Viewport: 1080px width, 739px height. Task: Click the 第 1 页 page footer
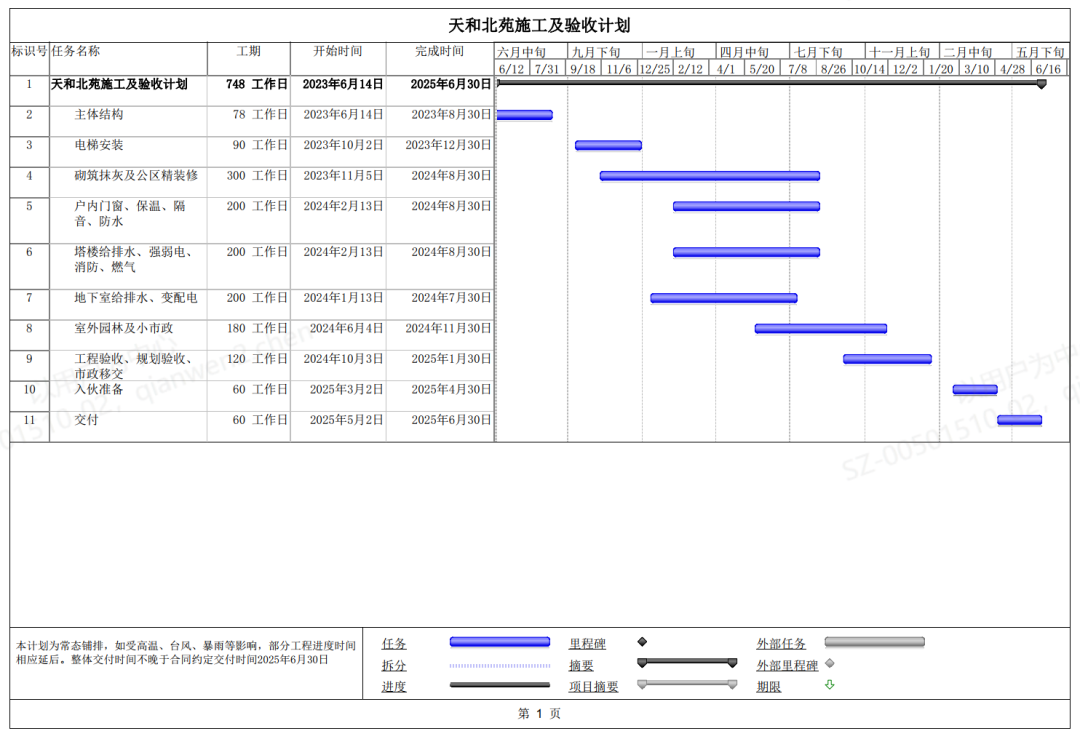coord(539,714)
